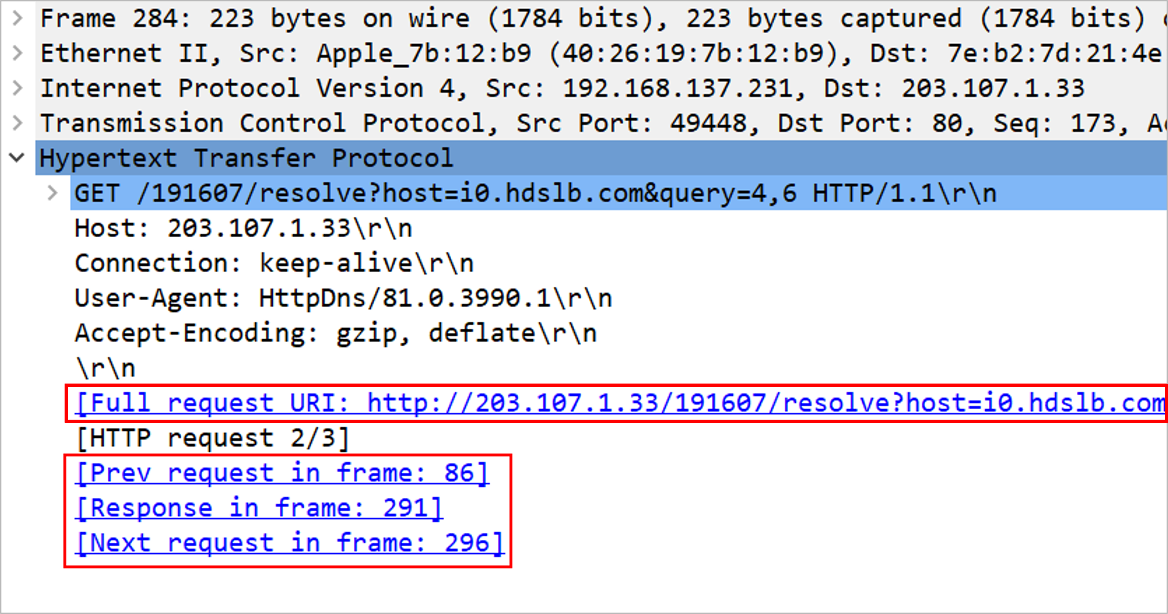Select the User-Agent HttpDns field
This screenshot has width=1168, height=614.
point(343,298)
